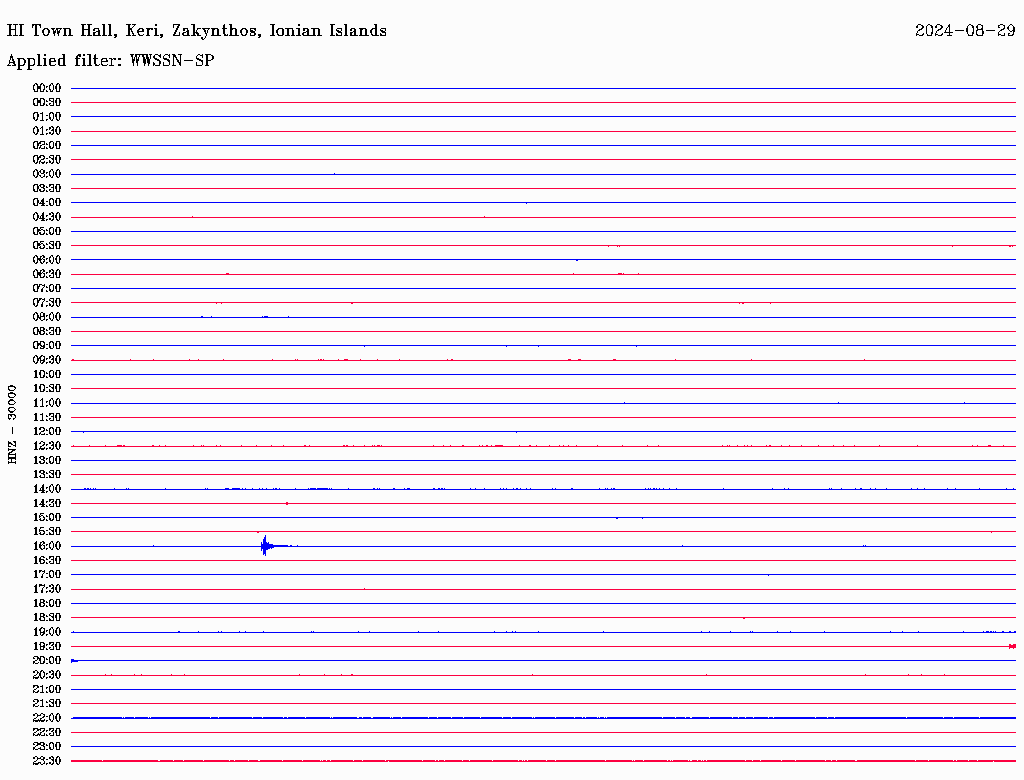Viewport: 1024px width, 780px height.
Task: Click the blue blip at the start of the 20:00 trace
Action: tap(74, 660)
